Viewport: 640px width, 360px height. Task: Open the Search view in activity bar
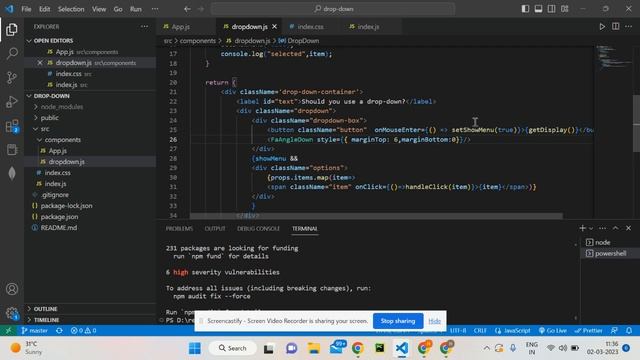[12, 53]
